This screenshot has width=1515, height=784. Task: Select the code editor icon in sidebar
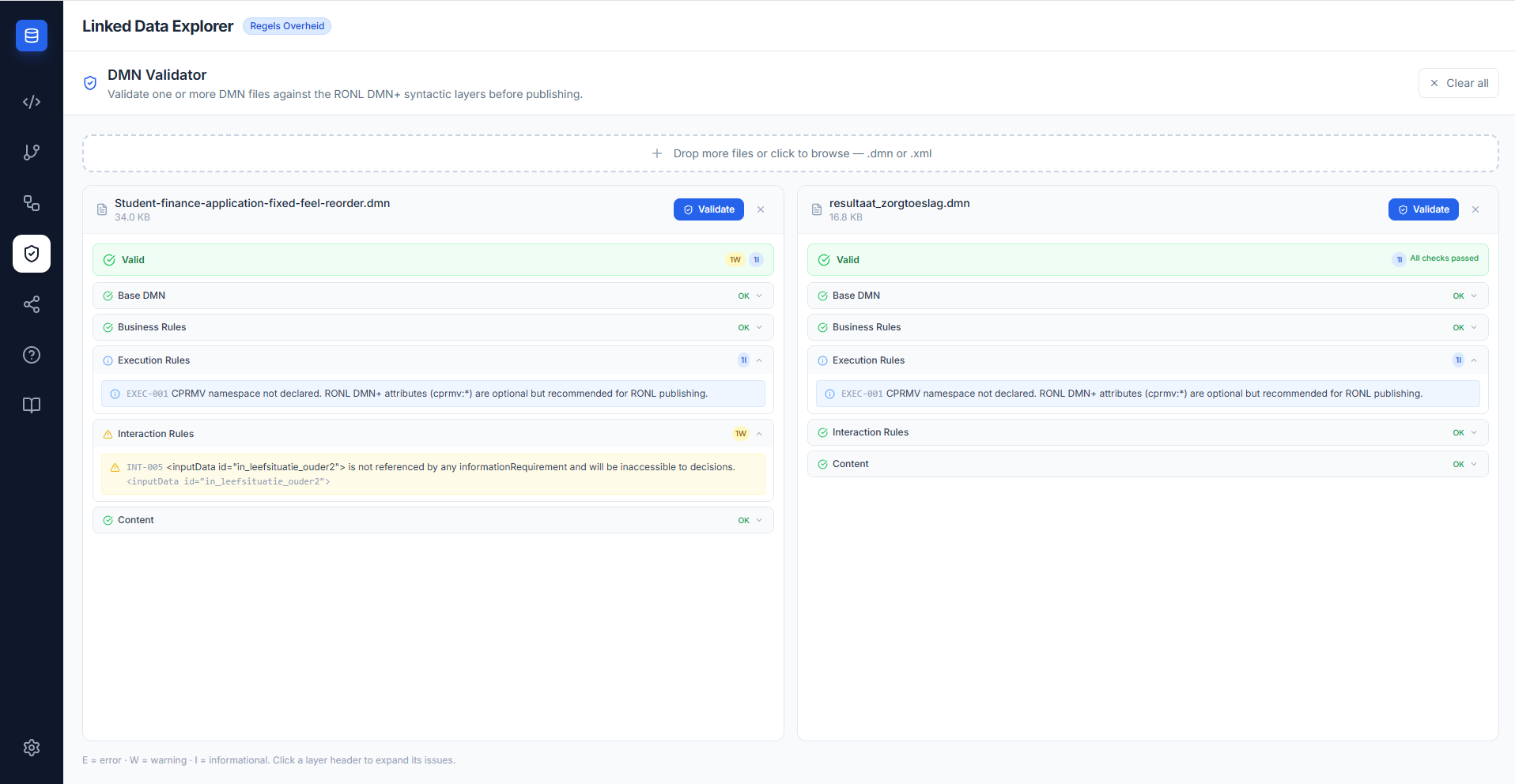(32, 102)
